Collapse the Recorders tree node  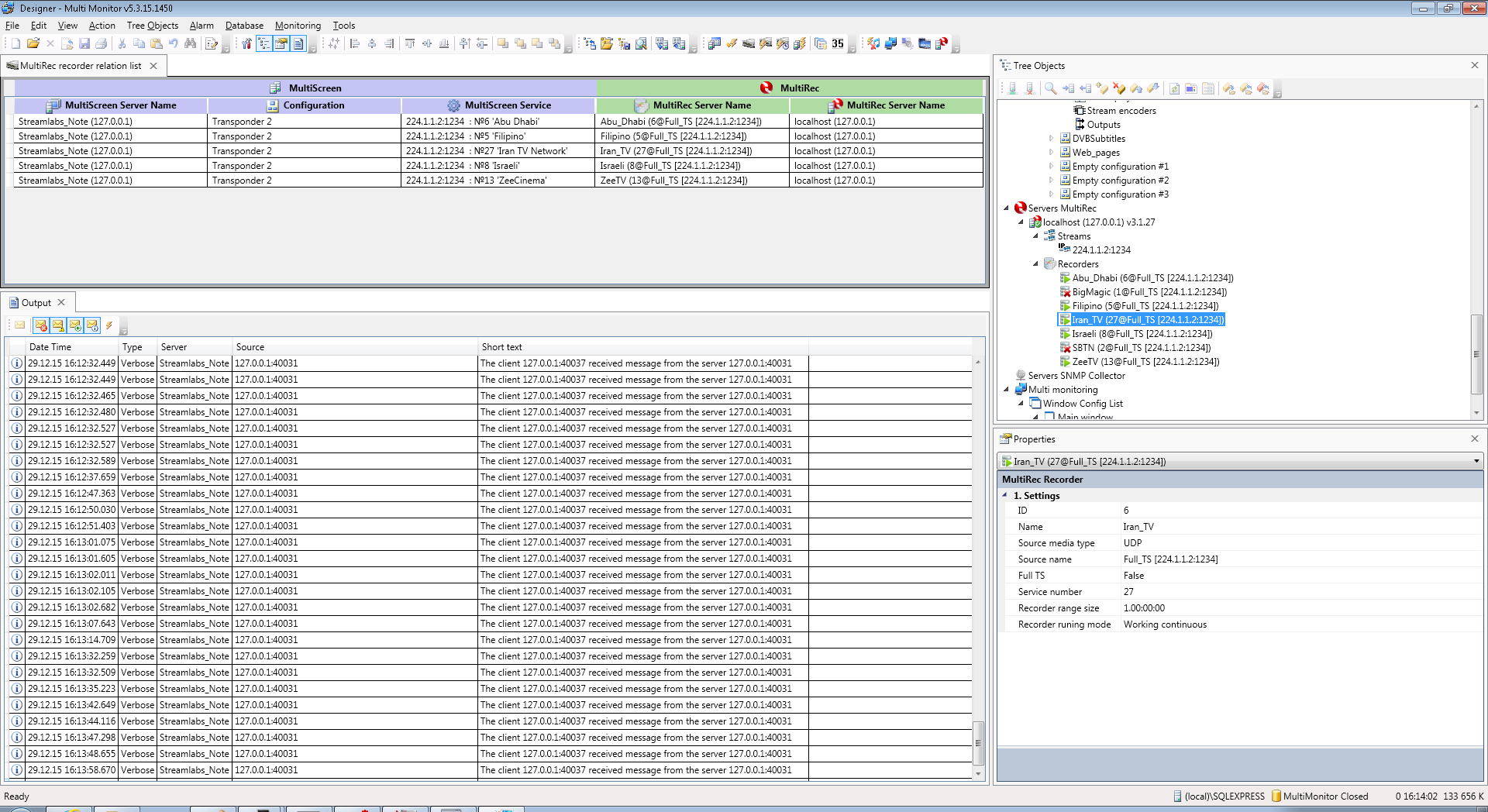[1035, 264]
